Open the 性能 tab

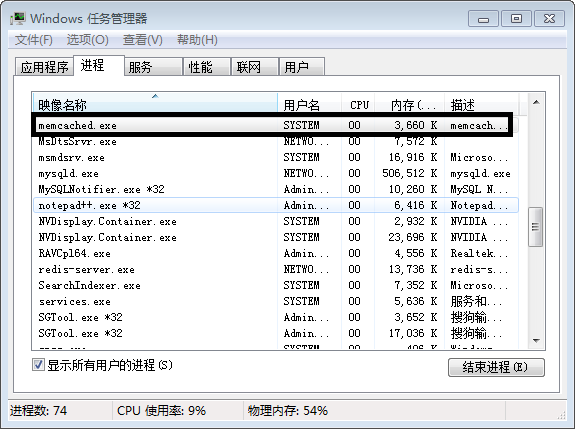point(206,67)
